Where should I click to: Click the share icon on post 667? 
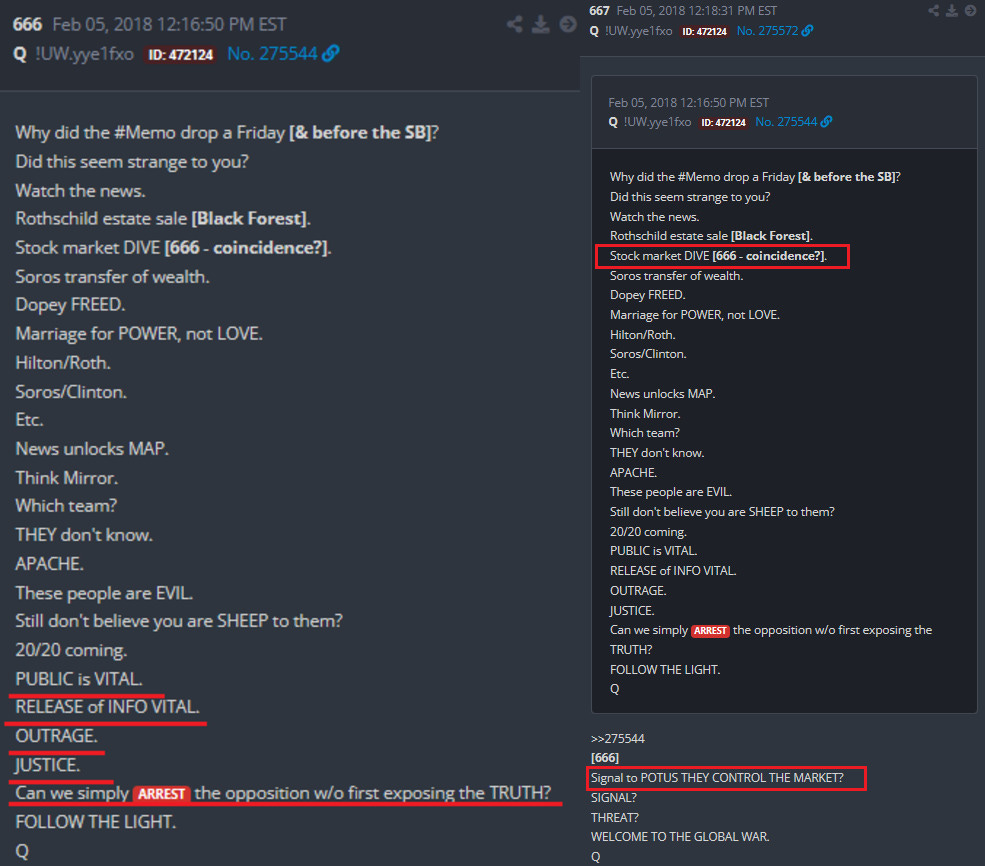click(933, 11)
